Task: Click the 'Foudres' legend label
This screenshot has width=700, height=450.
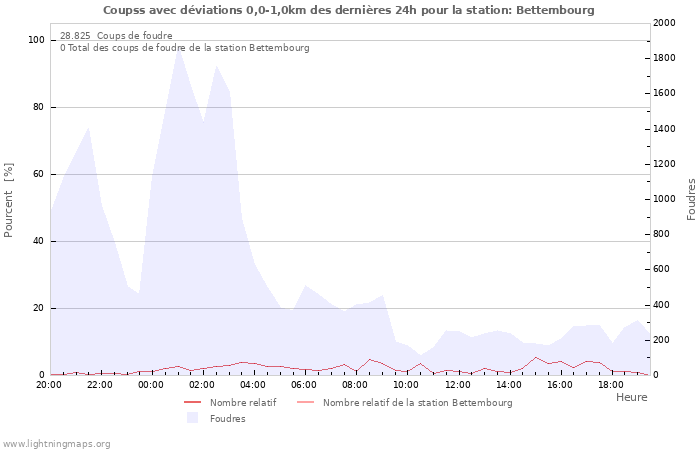Action: point(228,419)
